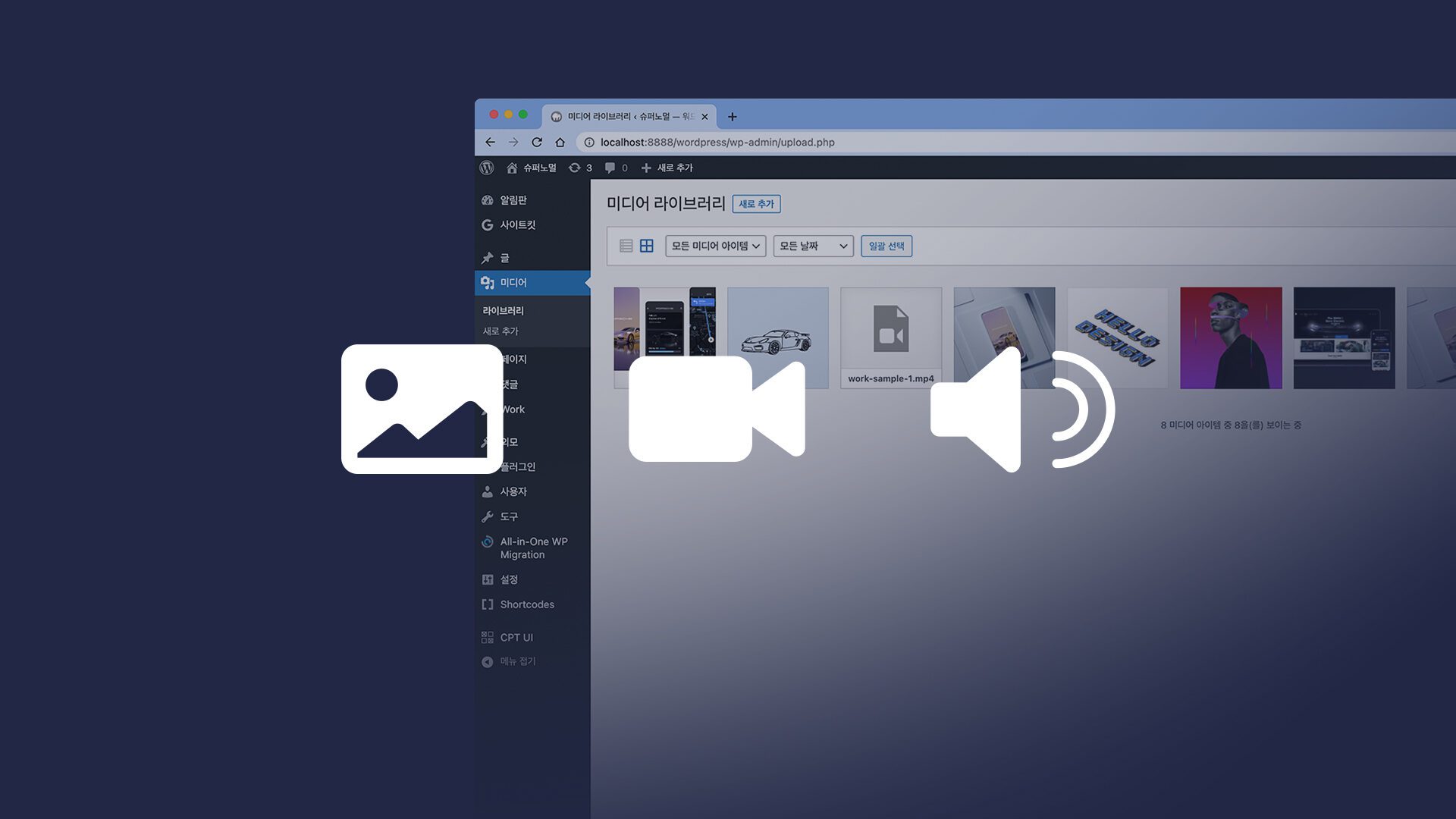Select the HELLO DESIGN image thumbnail
1456x819 pixels.
[1117, 337]
